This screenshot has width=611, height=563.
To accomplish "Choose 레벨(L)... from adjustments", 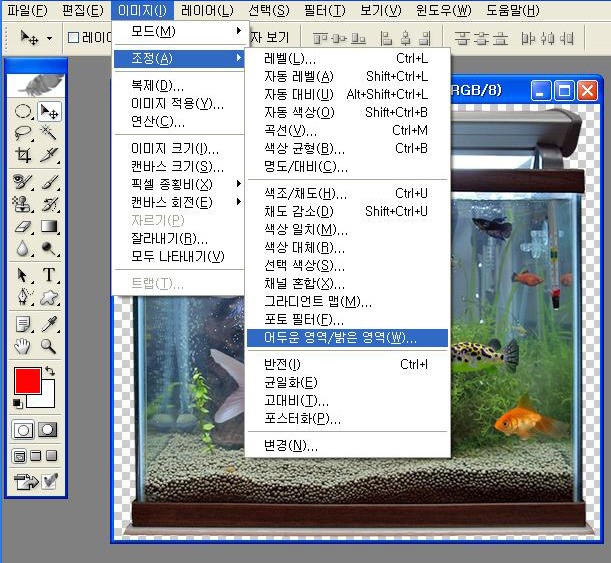I will tap(347, 58).
